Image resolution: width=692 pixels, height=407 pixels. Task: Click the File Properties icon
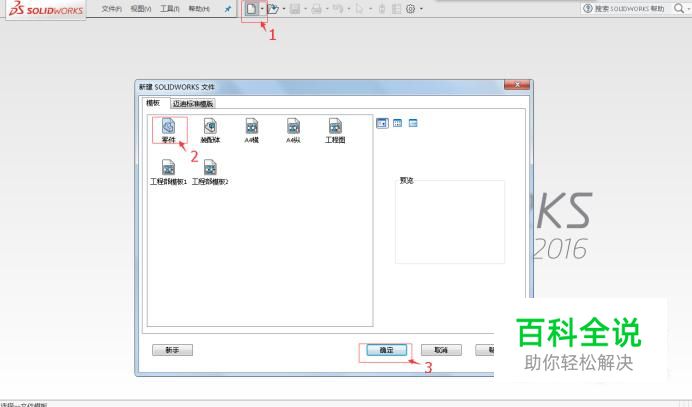click(396, 9)
